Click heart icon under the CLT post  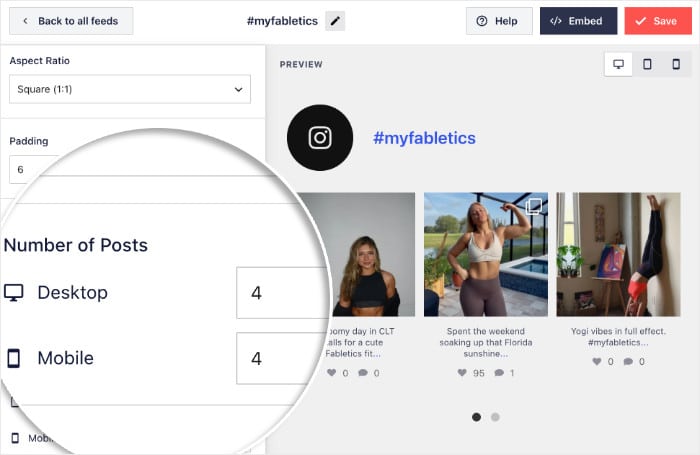(331, 372)
